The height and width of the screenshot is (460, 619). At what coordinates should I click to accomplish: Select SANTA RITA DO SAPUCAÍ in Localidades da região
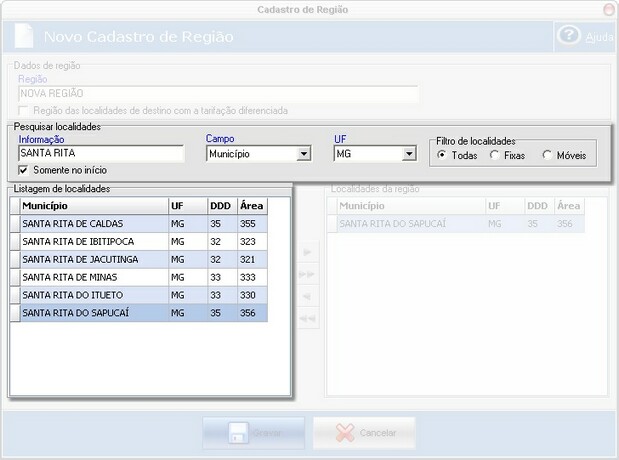pyautogui.click(x=456, y=223)
